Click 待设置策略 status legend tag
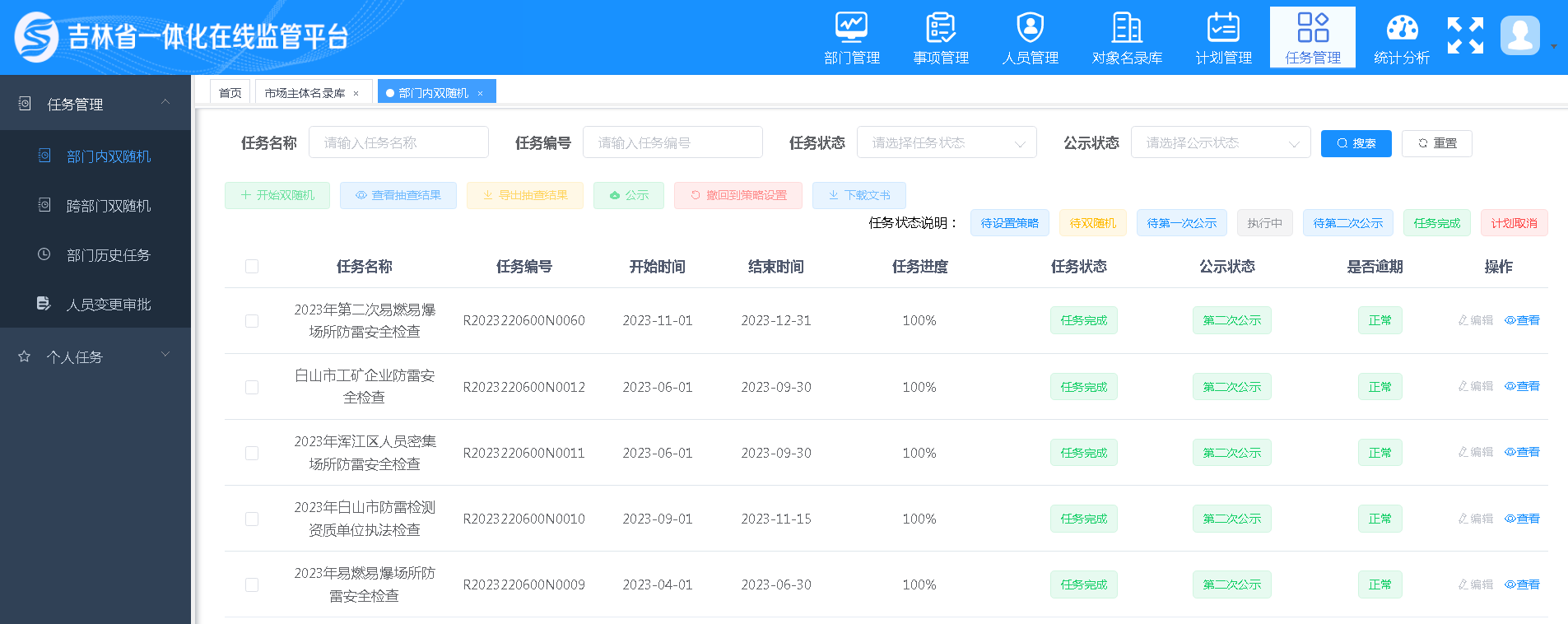 (1010, 223)
